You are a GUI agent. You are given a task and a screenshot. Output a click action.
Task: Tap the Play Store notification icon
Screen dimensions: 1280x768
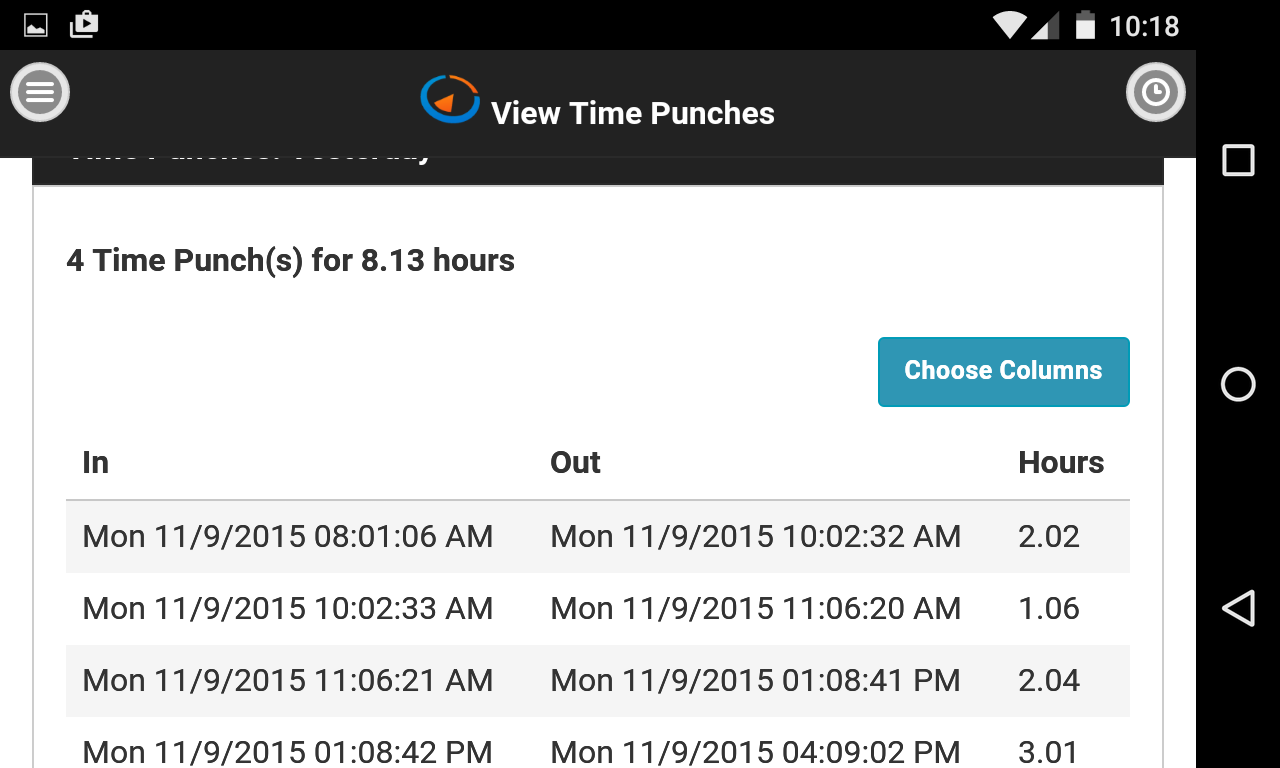click(x=84, y=24)
